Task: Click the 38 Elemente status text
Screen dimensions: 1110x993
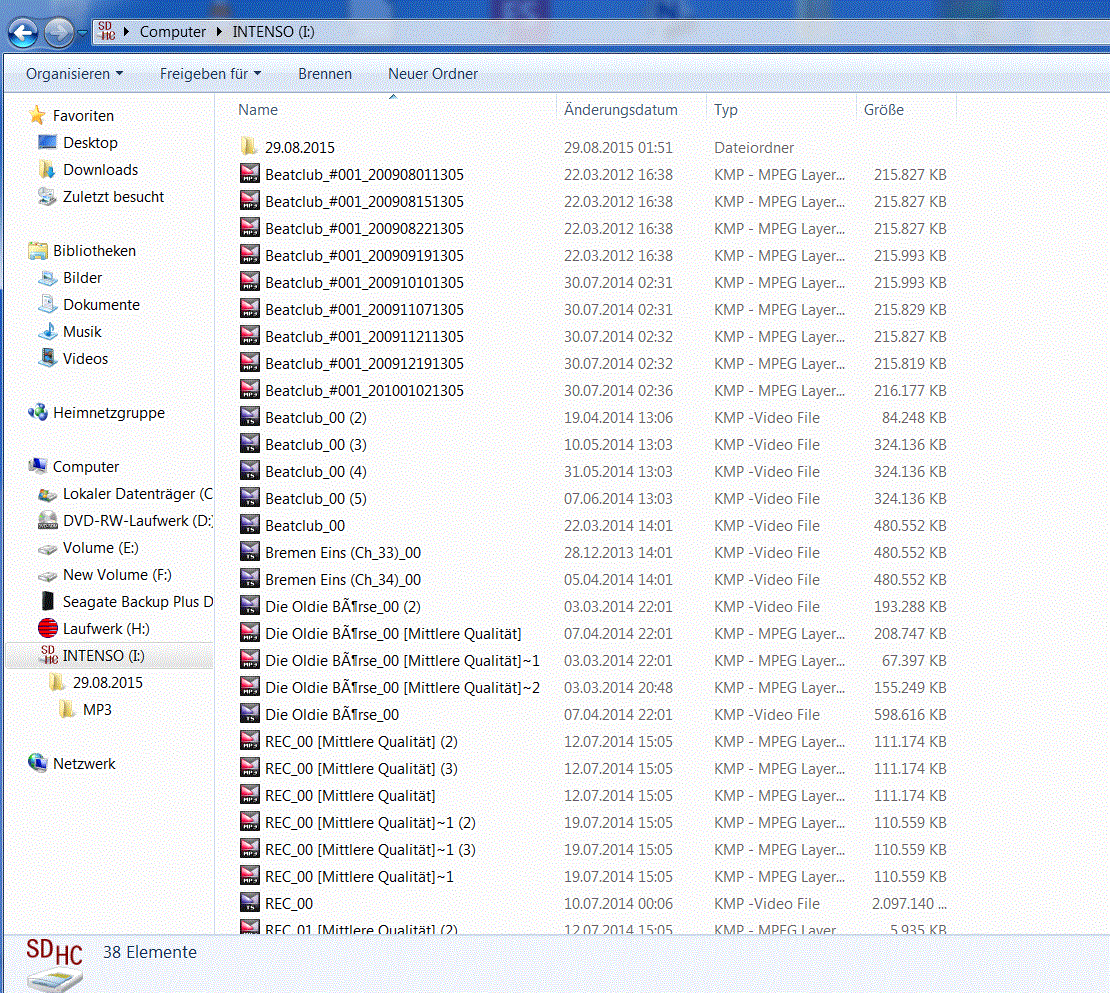Action: (x=150, y=952)
